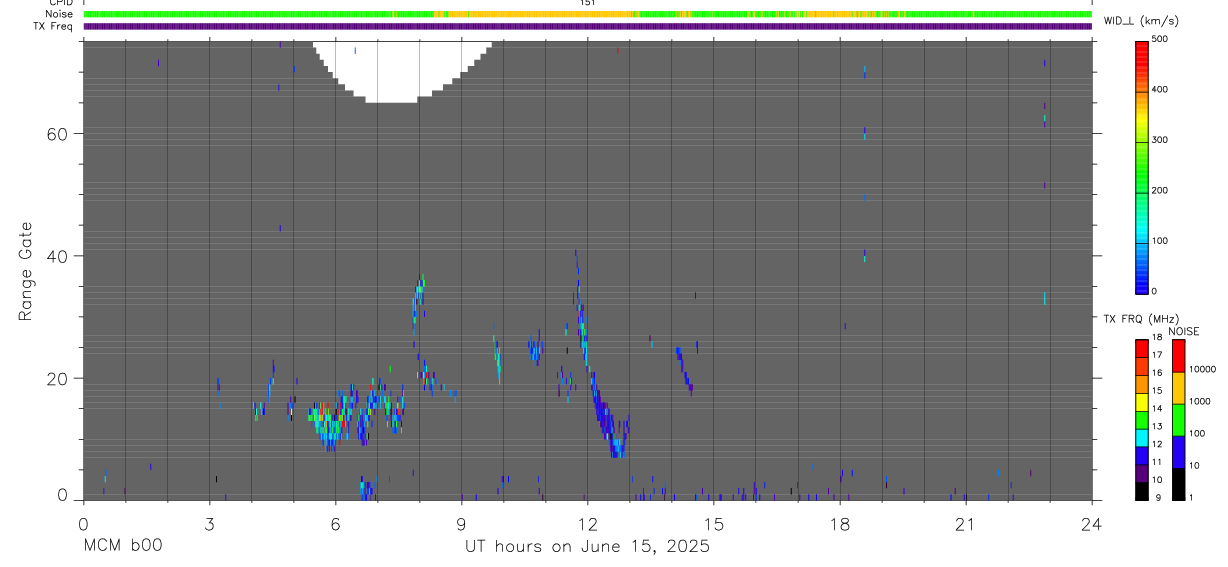Click the "18" tick on TX FRQ legend
This screenshot has height=567, width=1228.
tap(1158, 338)
